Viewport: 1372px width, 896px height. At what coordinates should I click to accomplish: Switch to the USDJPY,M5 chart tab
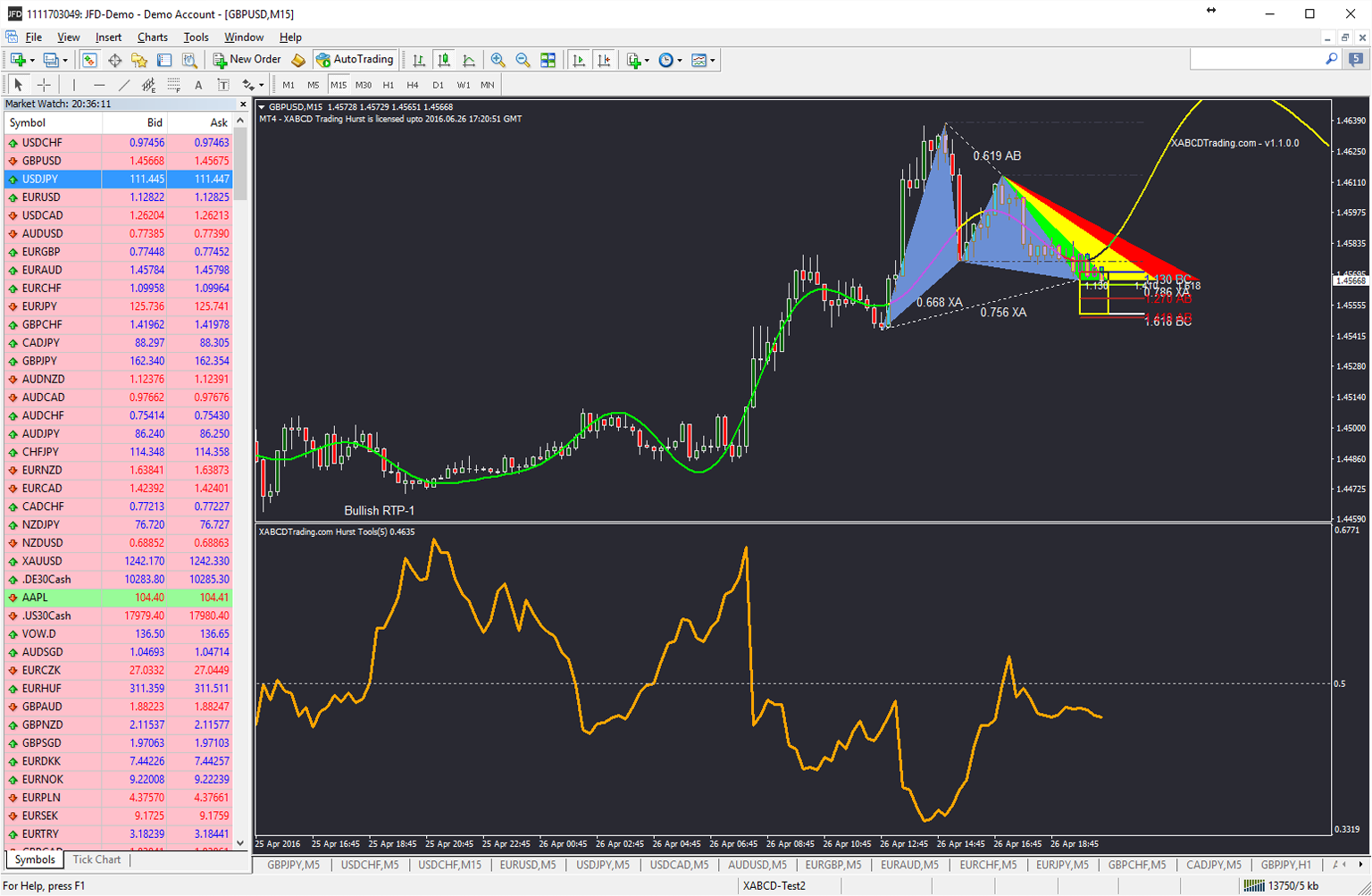tap(603, 865)
